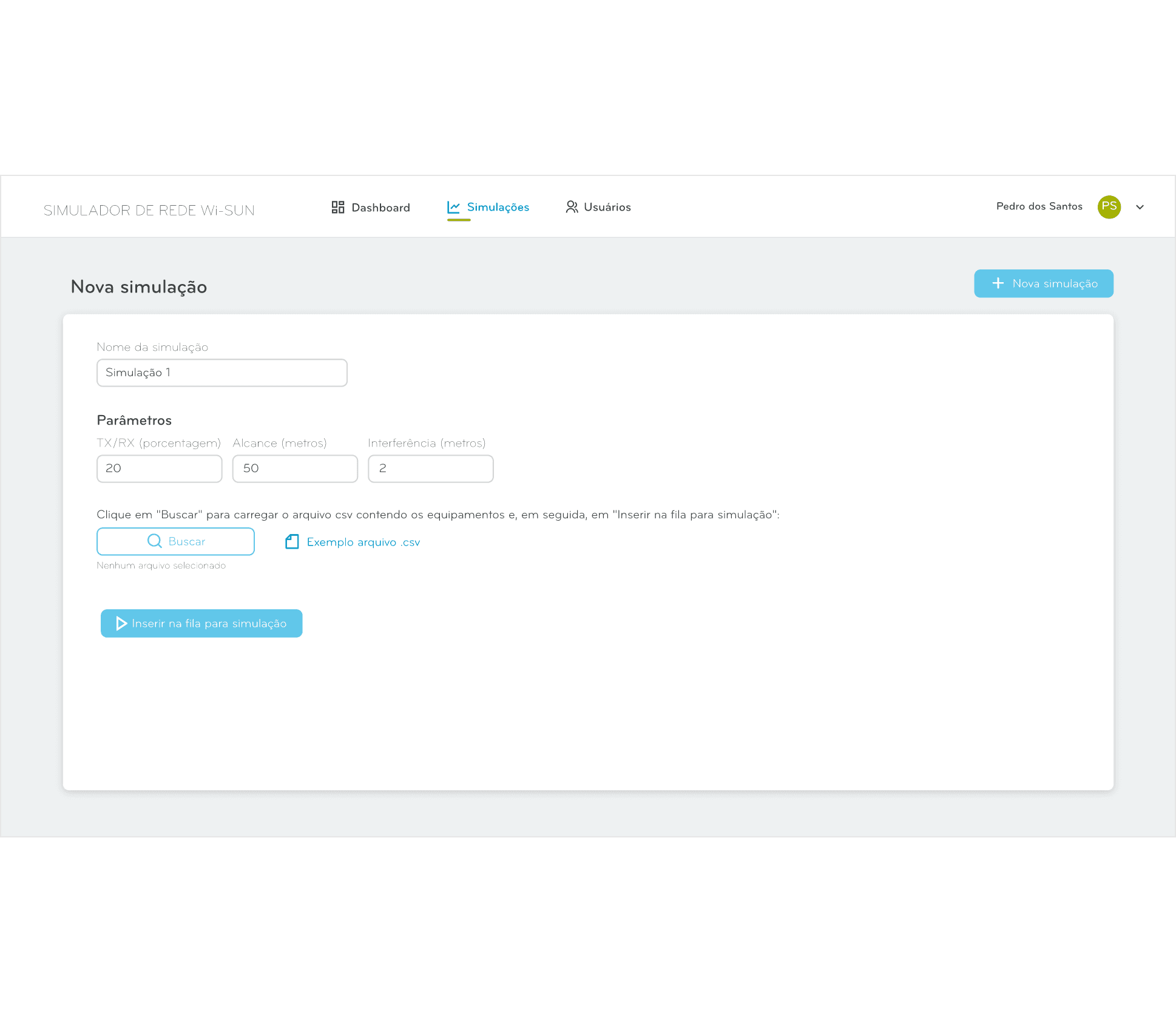Click the Usuários people icon
The width and height of the screenshot is (1176, 1011).
coord(572,208)
